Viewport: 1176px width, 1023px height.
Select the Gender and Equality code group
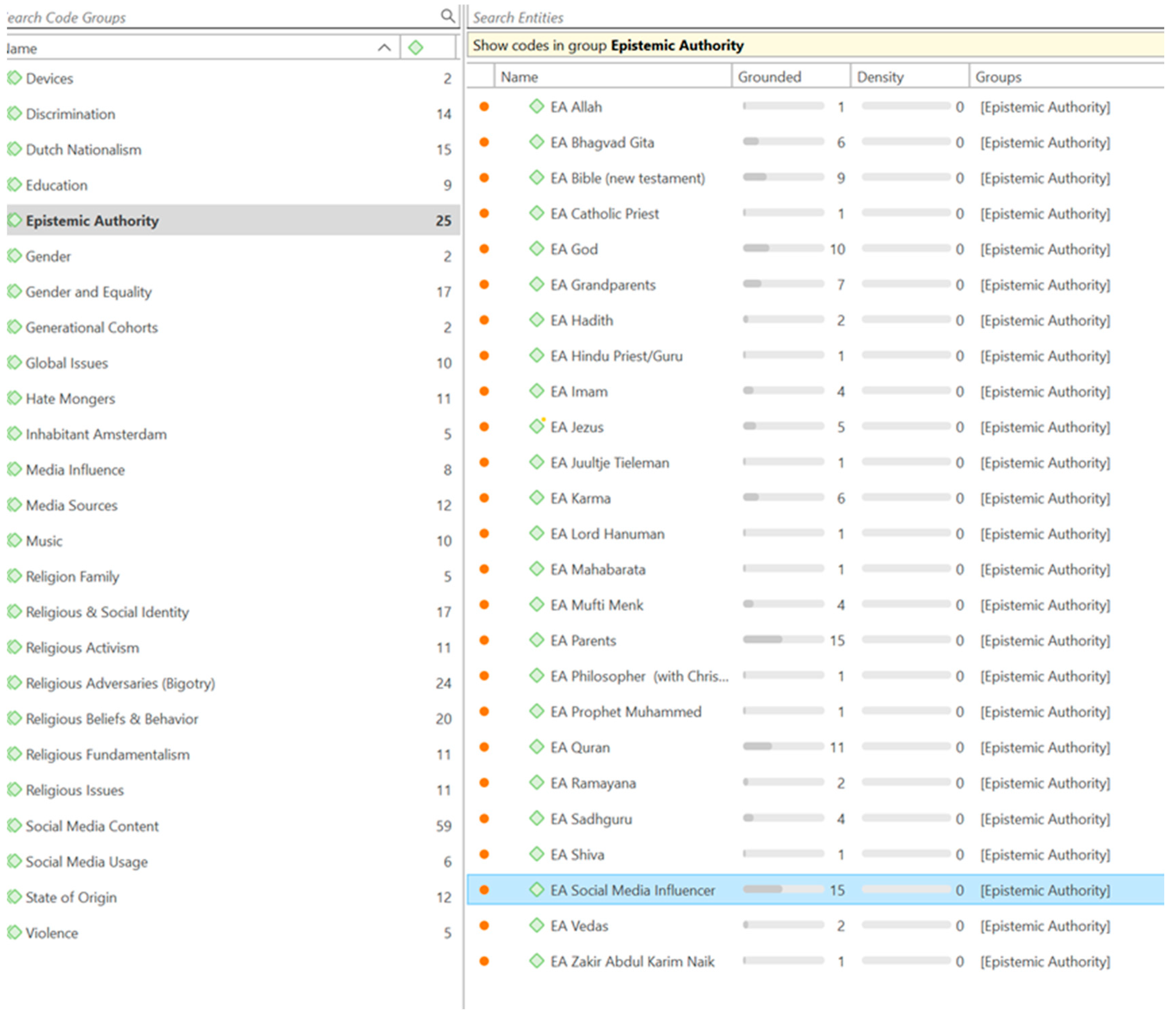pos(88,292)
